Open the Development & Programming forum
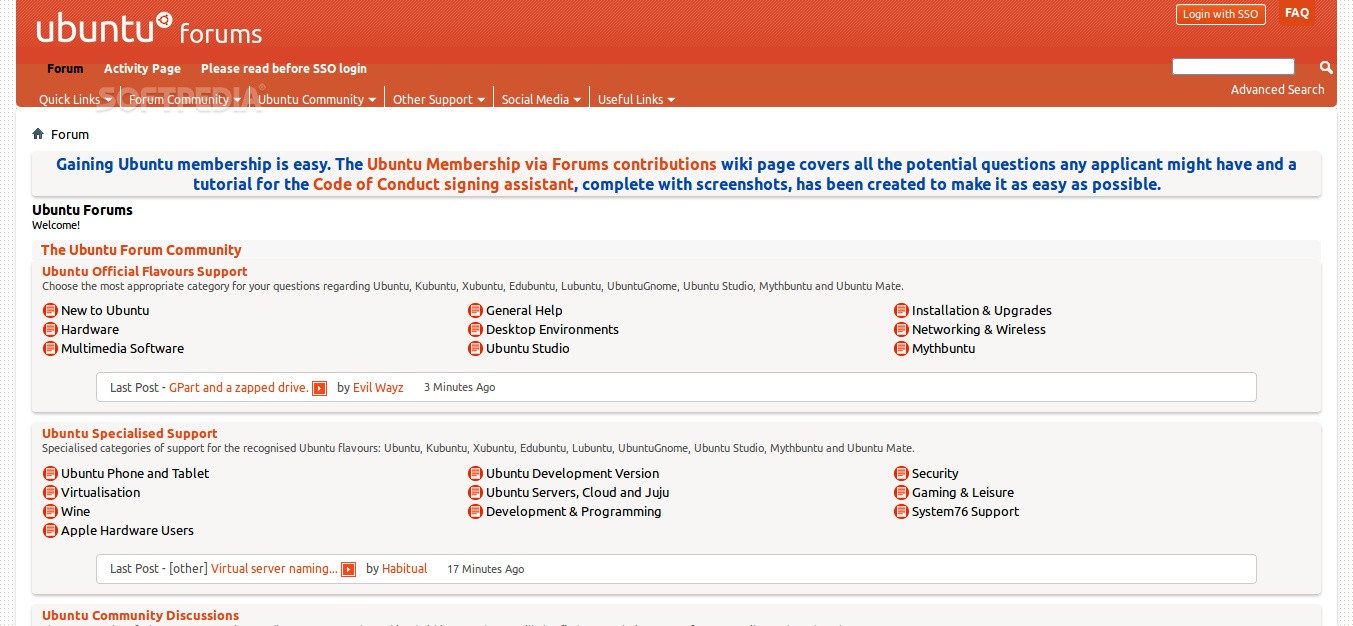Viewport: 1353px width, 626px height. (x=574, y=511)
